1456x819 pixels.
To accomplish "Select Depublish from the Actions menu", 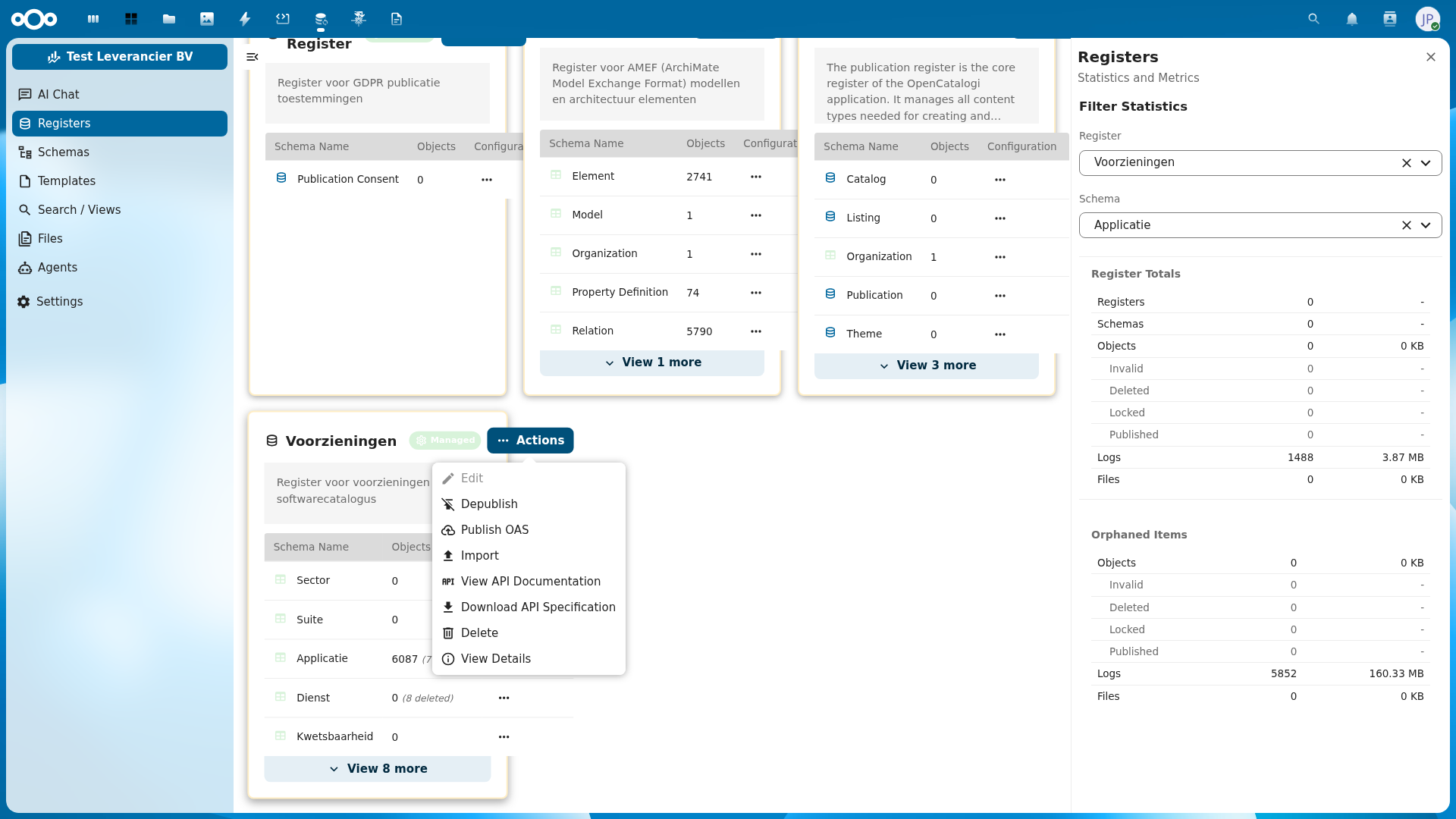I will point(489,504).
